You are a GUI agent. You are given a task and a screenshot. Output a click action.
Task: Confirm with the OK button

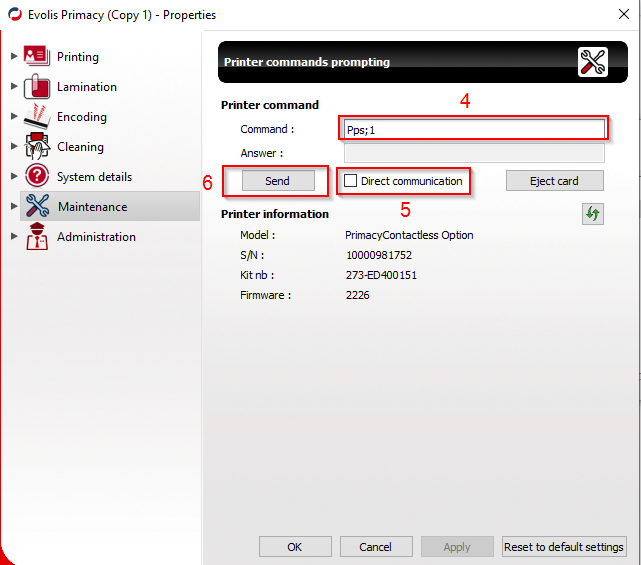coord(295,547)
